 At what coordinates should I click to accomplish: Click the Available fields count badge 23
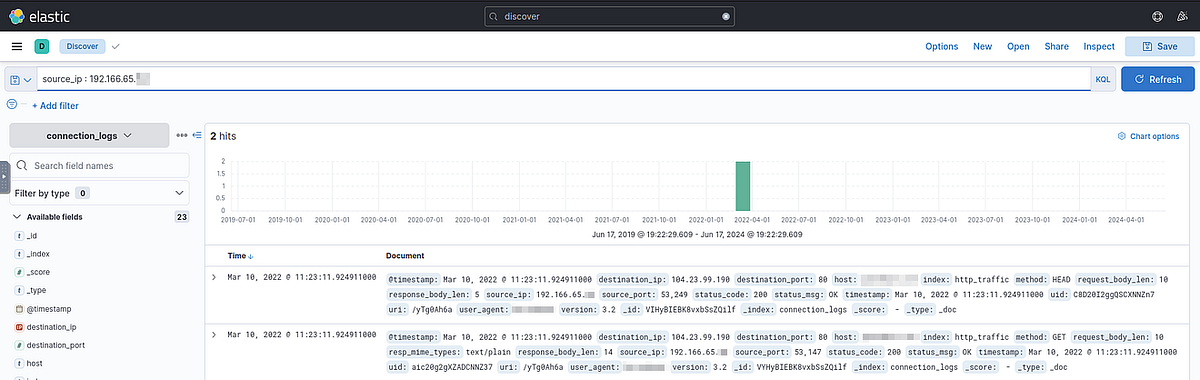tap(182, 217)
